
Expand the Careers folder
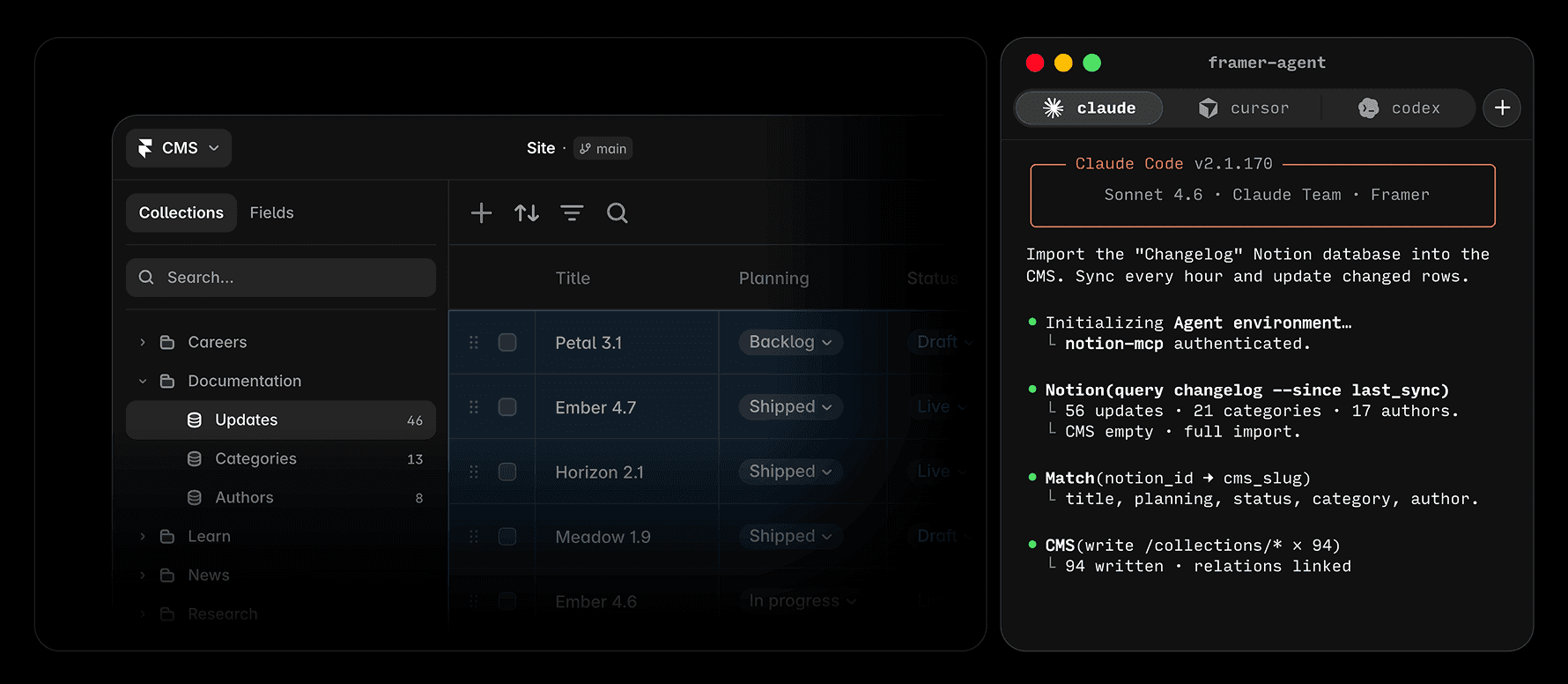click(x=143, y=342)
